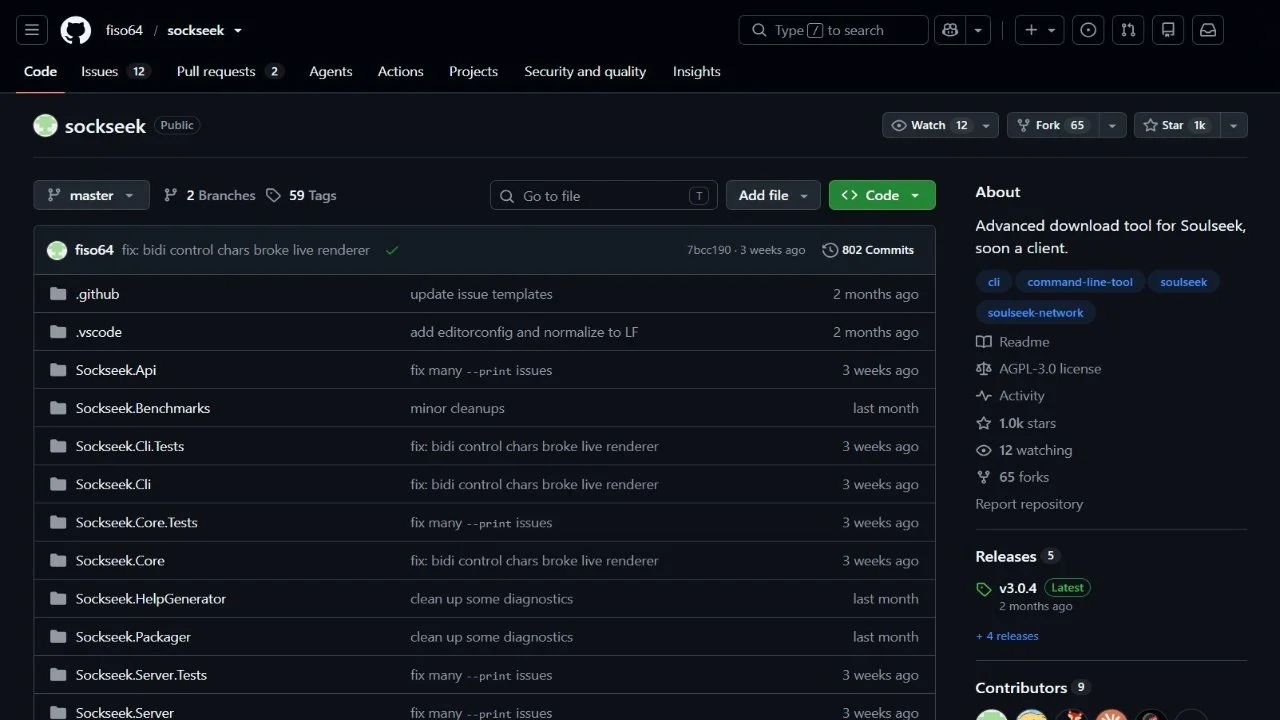Expand the repository switcher dropdown next to sockseek

coord(238,31)
